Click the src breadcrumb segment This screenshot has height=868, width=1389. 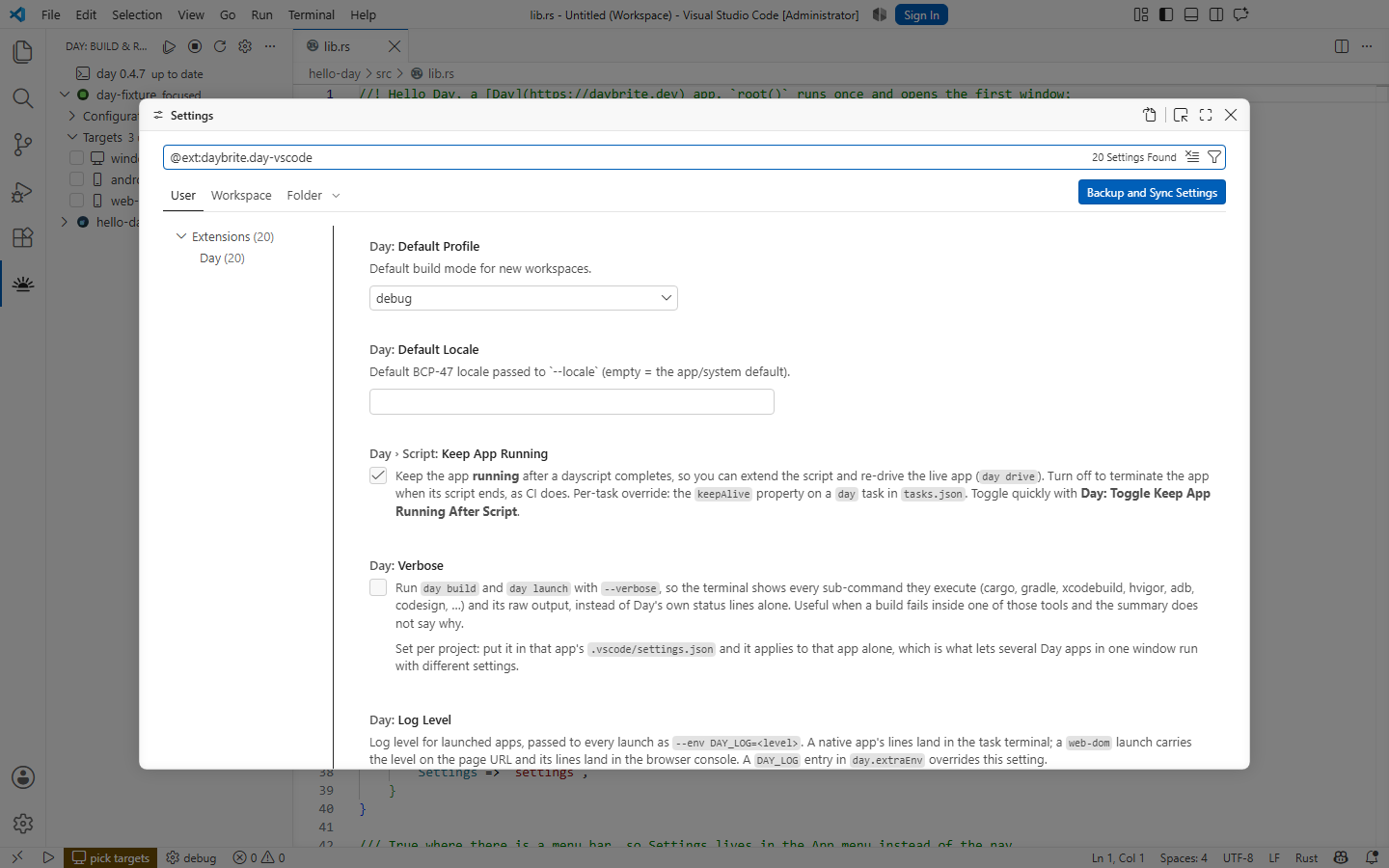point(384,73)
